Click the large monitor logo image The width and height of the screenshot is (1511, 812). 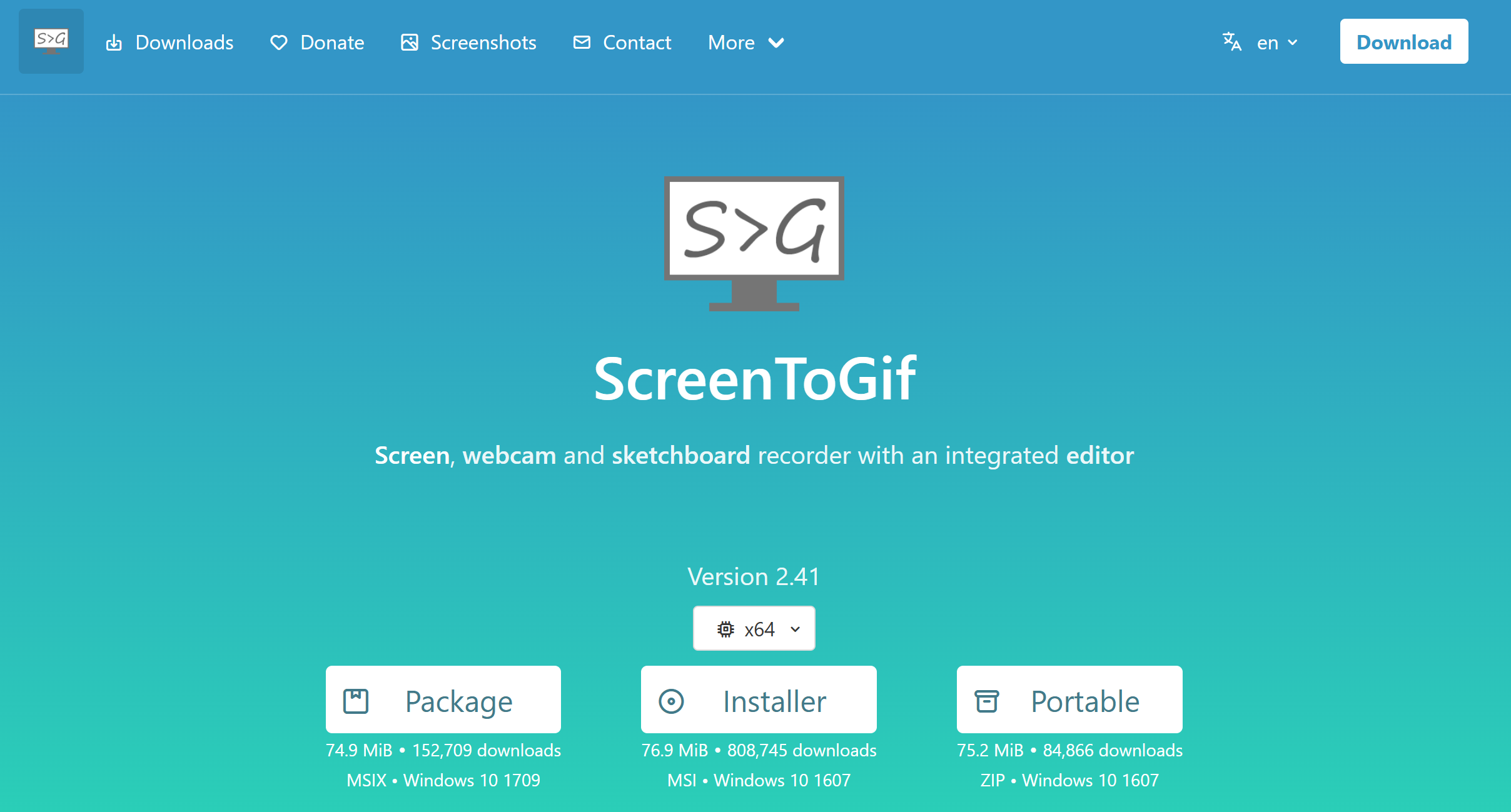pos(754,243)
